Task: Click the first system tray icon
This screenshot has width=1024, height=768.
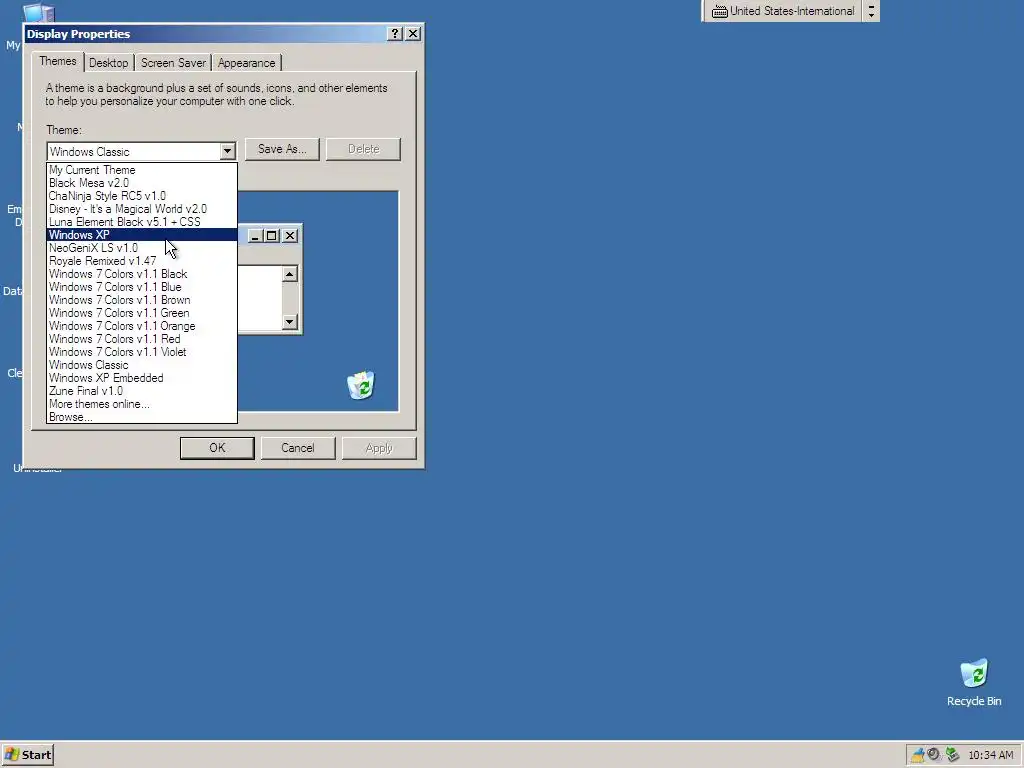Action: tap(918, 755)
